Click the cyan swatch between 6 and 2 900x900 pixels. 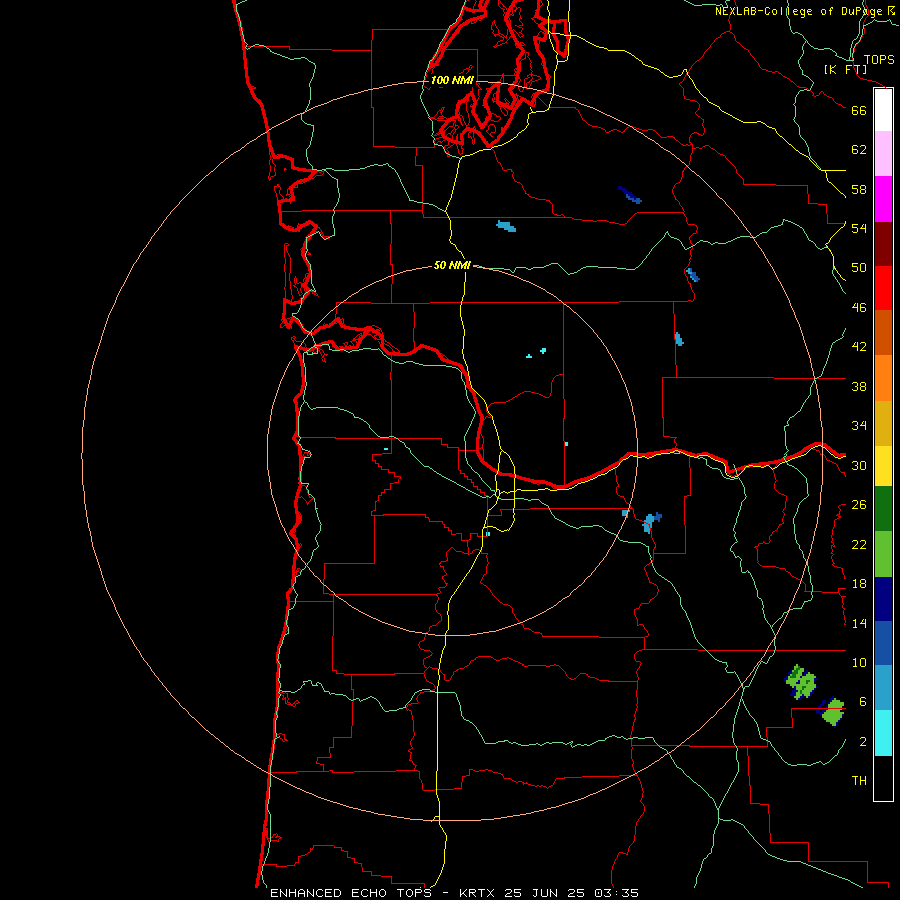click(883, 733)
